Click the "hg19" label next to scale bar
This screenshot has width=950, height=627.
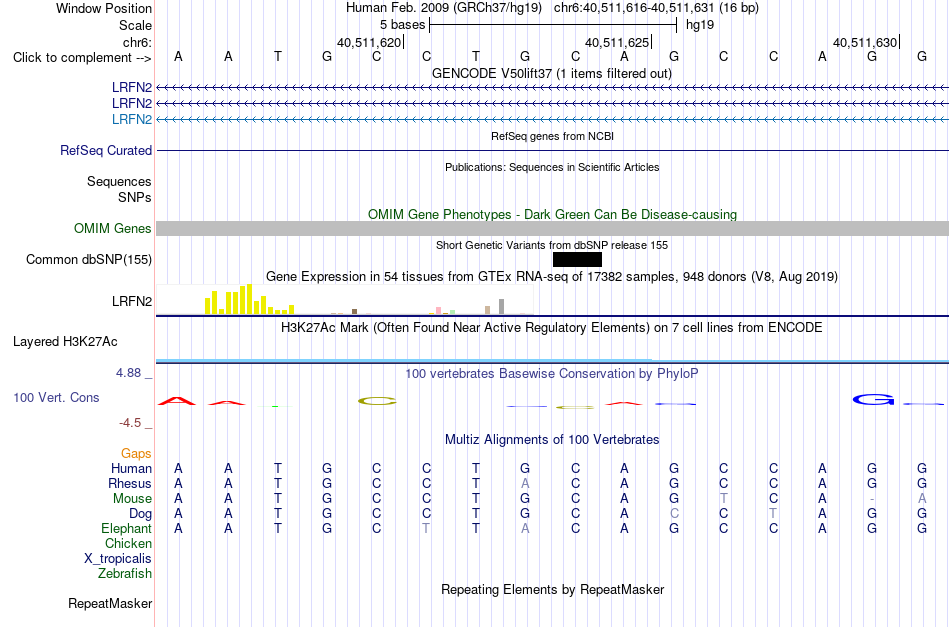pos(700,25)
